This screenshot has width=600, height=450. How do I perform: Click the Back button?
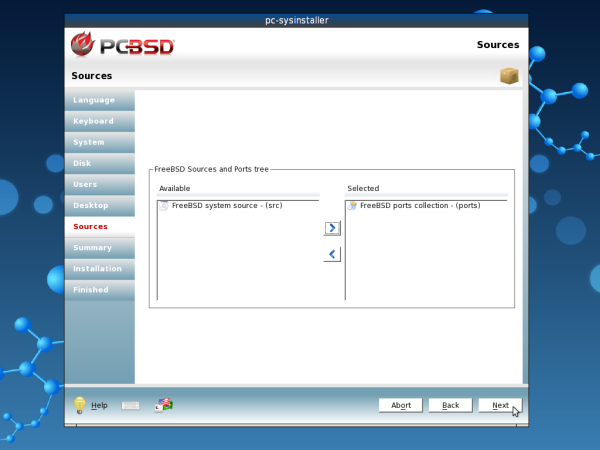450,405
